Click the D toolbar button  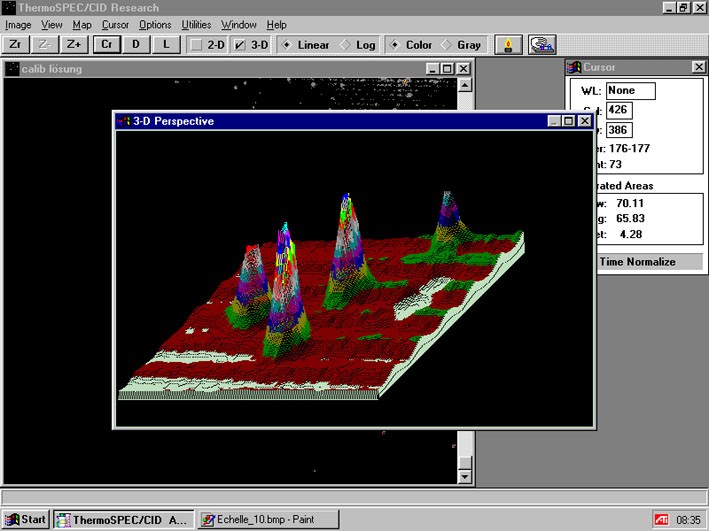point(136,45)
